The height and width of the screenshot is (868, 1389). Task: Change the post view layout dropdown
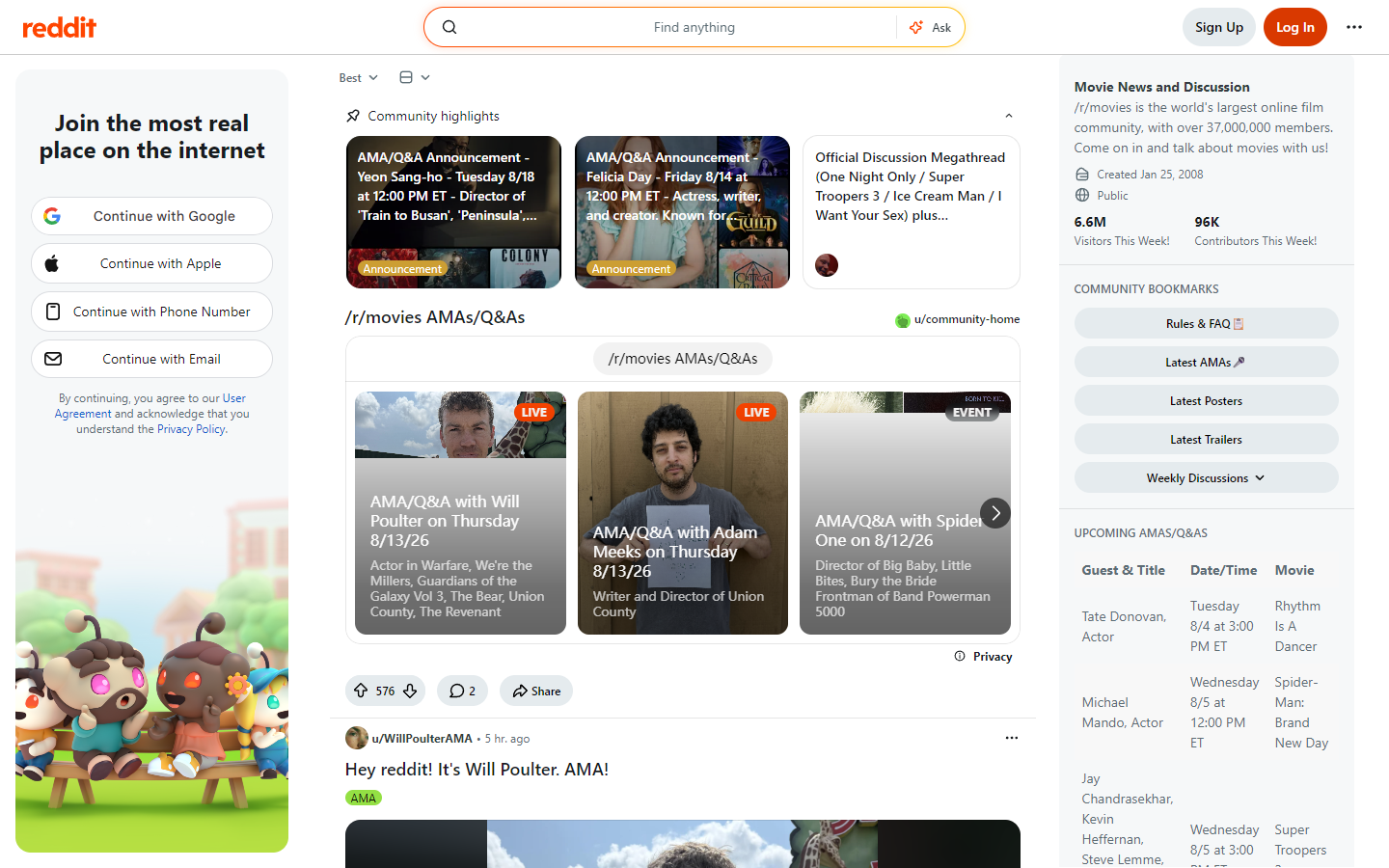point(415,78)
